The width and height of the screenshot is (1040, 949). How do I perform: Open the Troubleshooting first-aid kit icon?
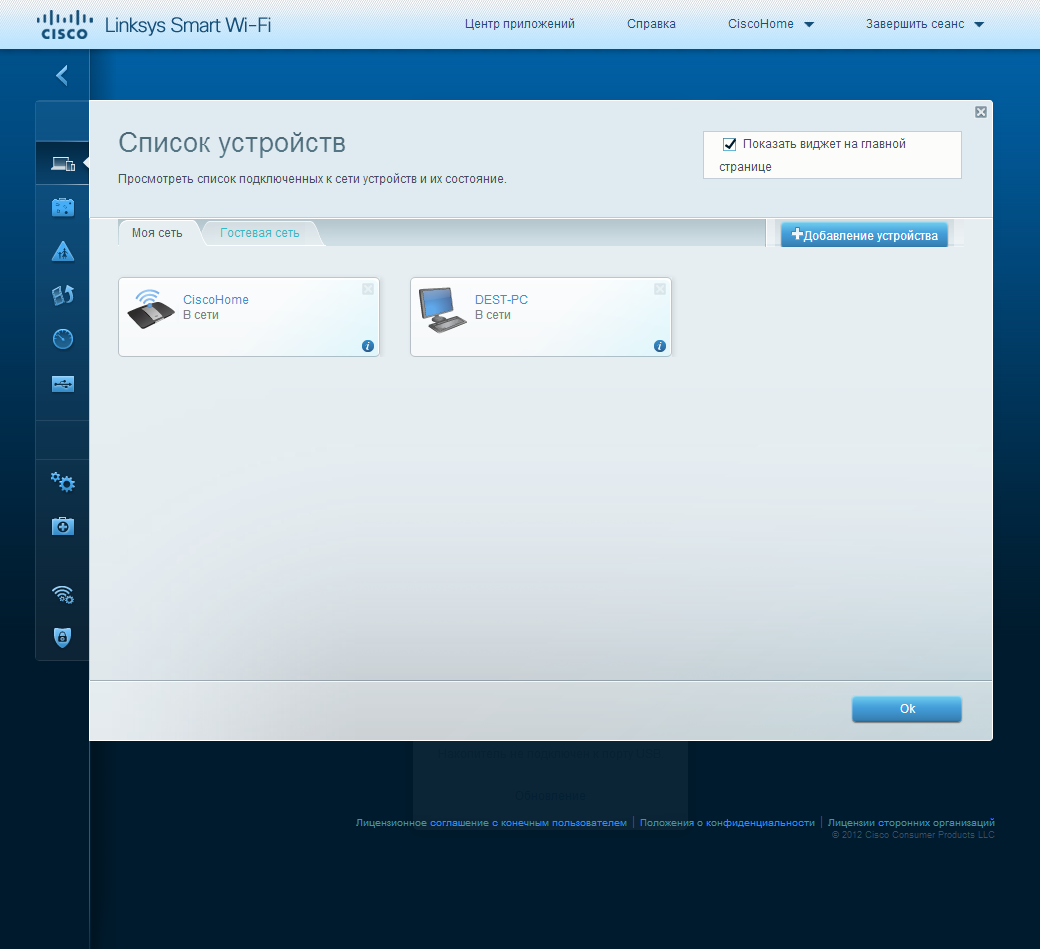click(x=63, y=526)
